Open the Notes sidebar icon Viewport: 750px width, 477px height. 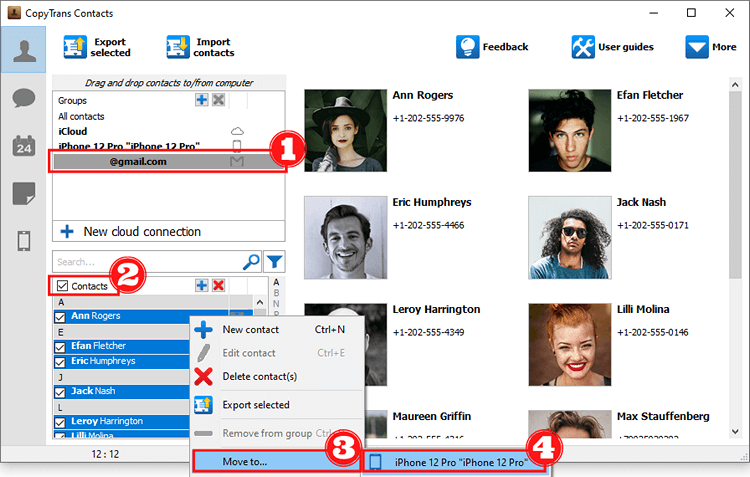[23, 193]
